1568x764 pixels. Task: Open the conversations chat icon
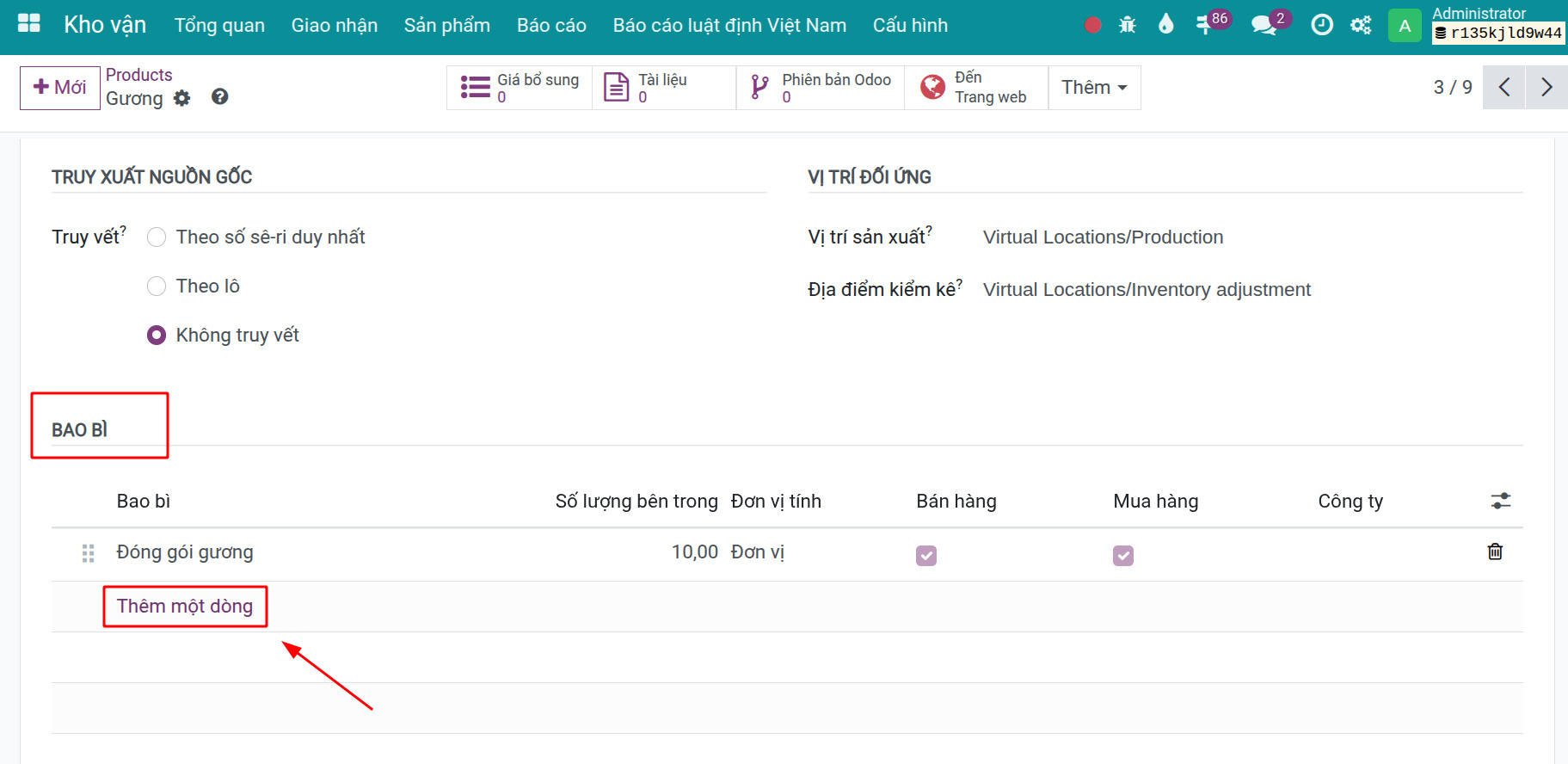tap(1263, 25)
